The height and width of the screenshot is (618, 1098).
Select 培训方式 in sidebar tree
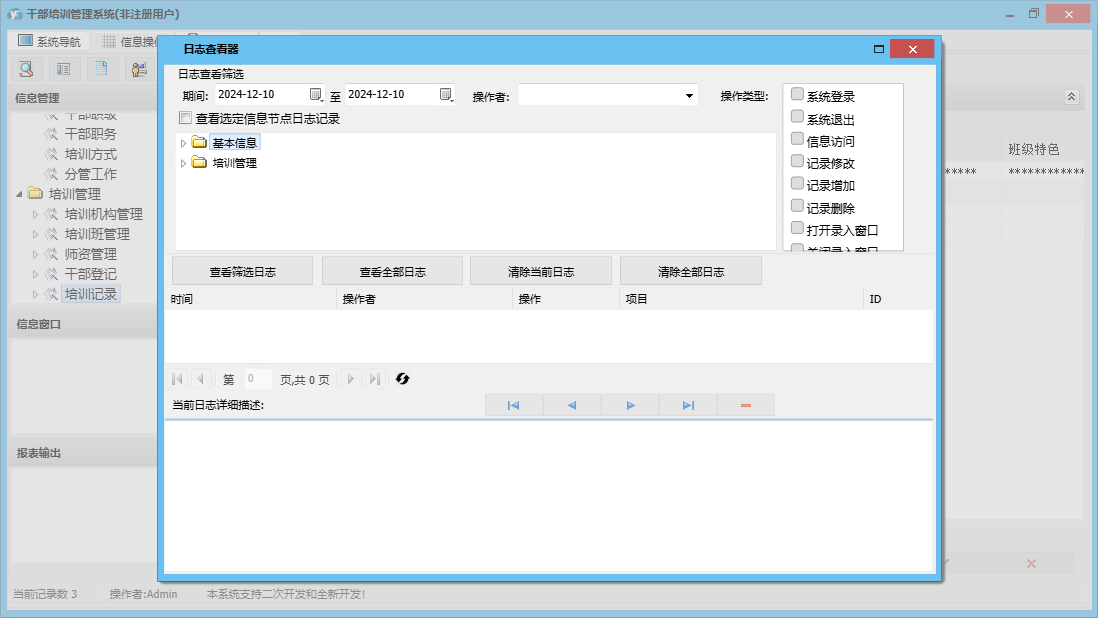click(90, 154)
